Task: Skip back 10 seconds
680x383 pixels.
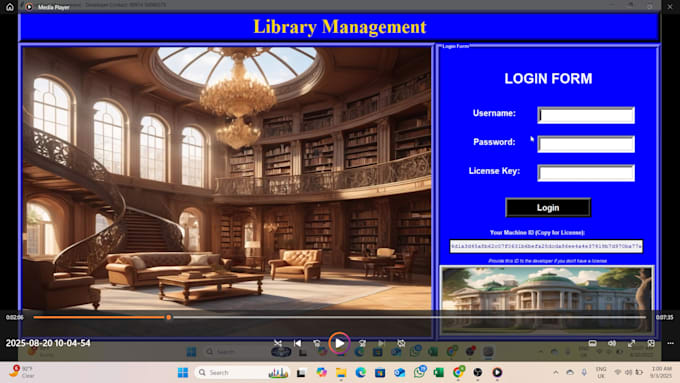Action: [x=317, y=343]
